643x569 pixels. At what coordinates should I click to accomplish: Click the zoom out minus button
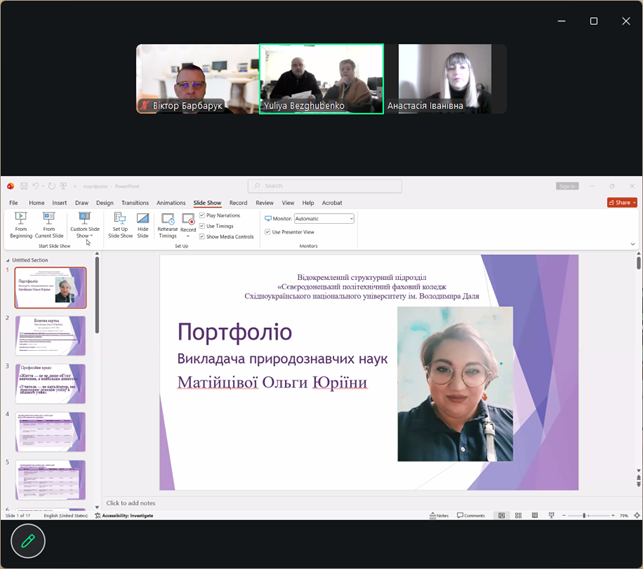(564, 515)
